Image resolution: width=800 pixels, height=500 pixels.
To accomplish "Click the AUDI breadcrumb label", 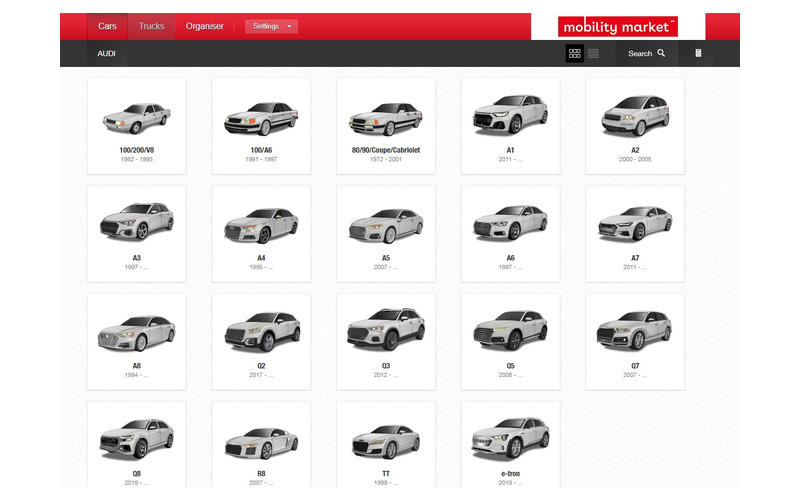I will point(107,54).
